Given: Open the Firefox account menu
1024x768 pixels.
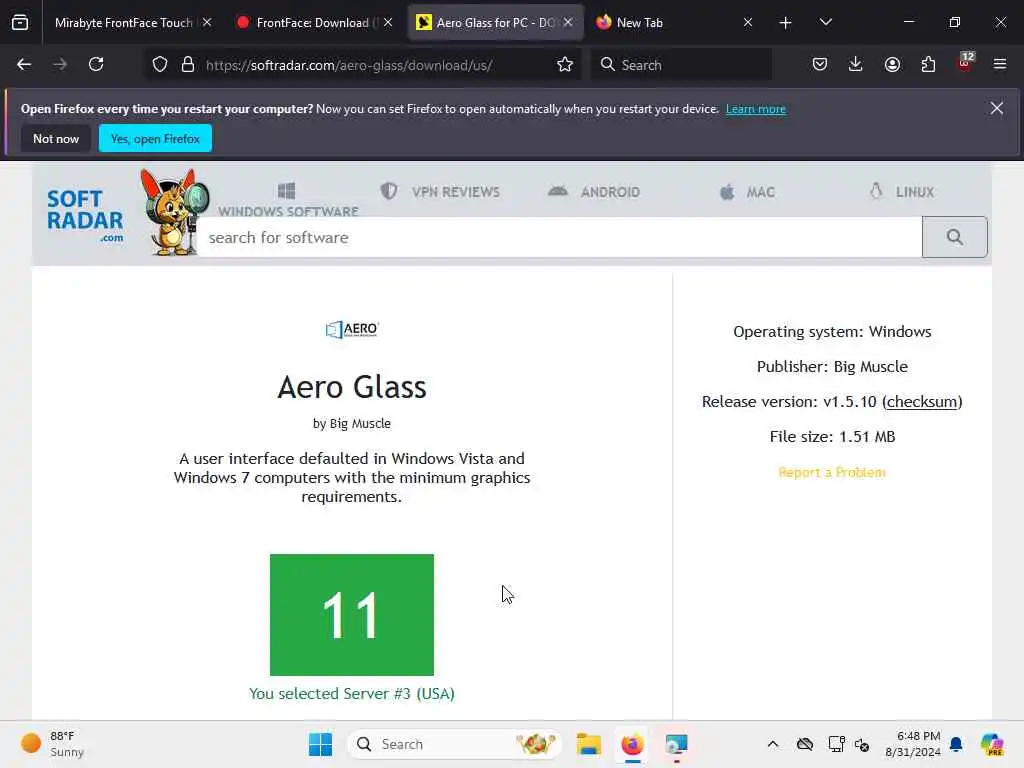Looking at the screenshot, I should coord(892,64).
